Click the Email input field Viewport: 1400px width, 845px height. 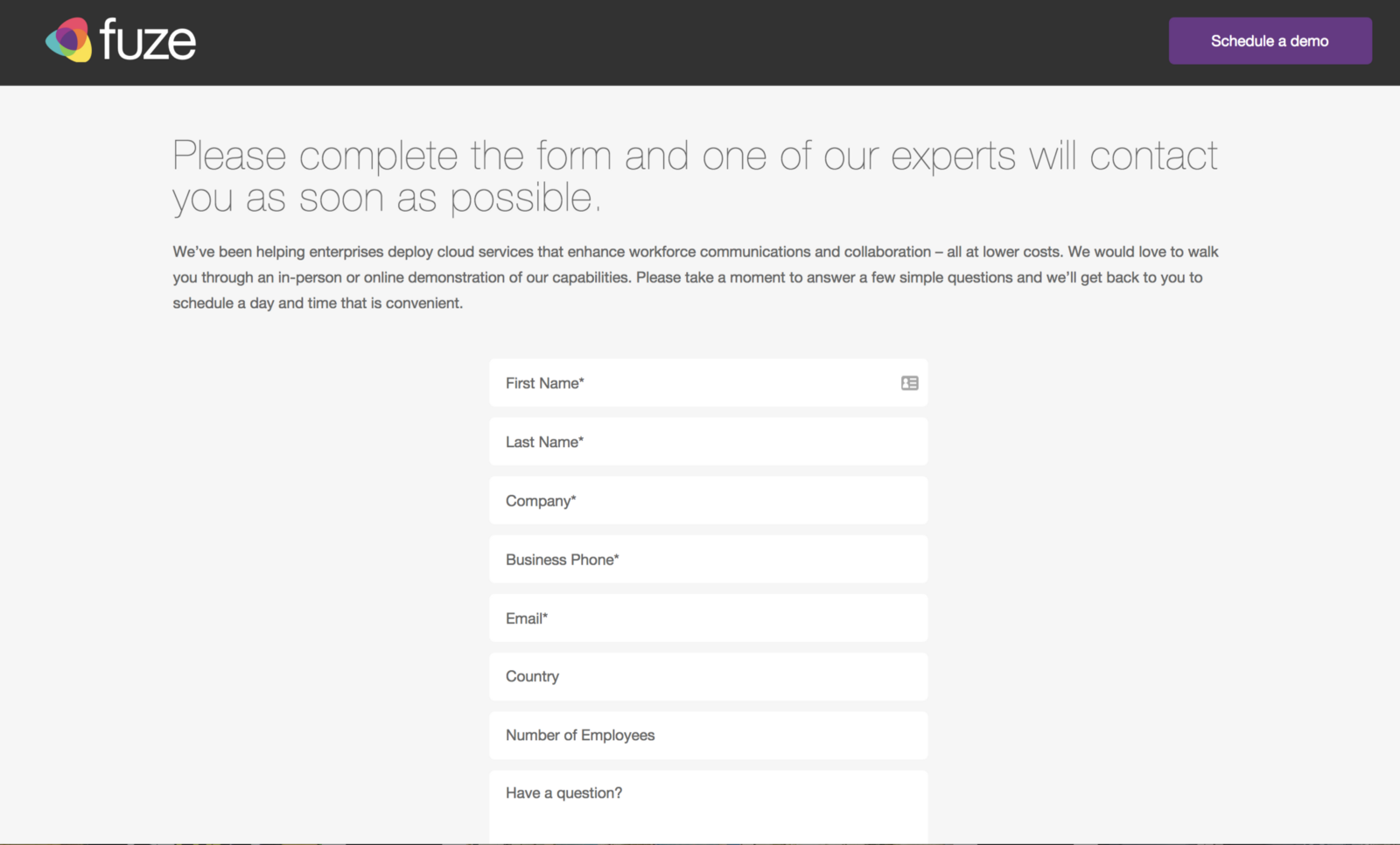click(x=708, y=618)
